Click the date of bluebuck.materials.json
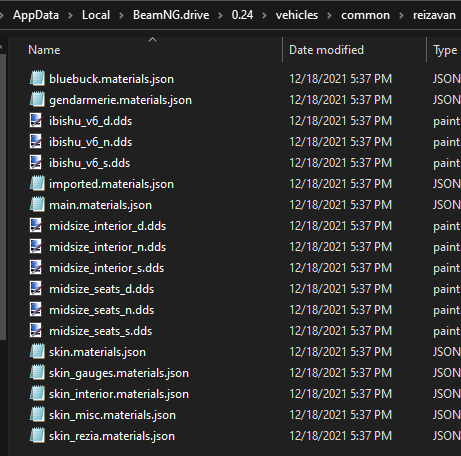This screenshot has width=461, height=456. coord(340,79)
